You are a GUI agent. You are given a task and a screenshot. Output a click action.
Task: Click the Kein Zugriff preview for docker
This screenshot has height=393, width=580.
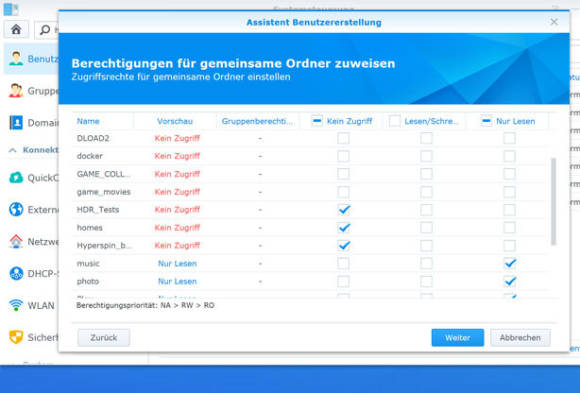(177, 156)
